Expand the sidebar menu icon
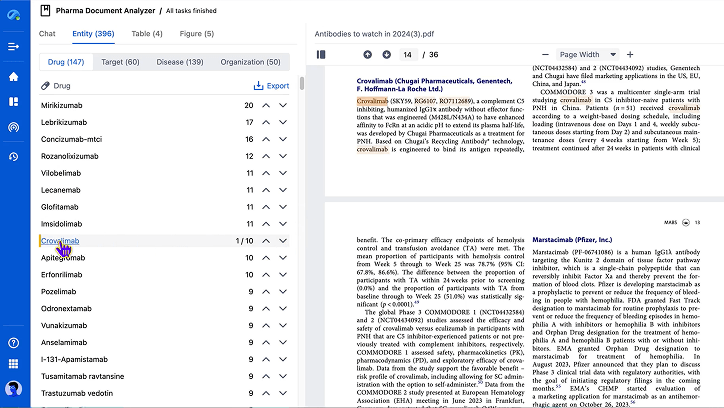 tap(13, 46)
